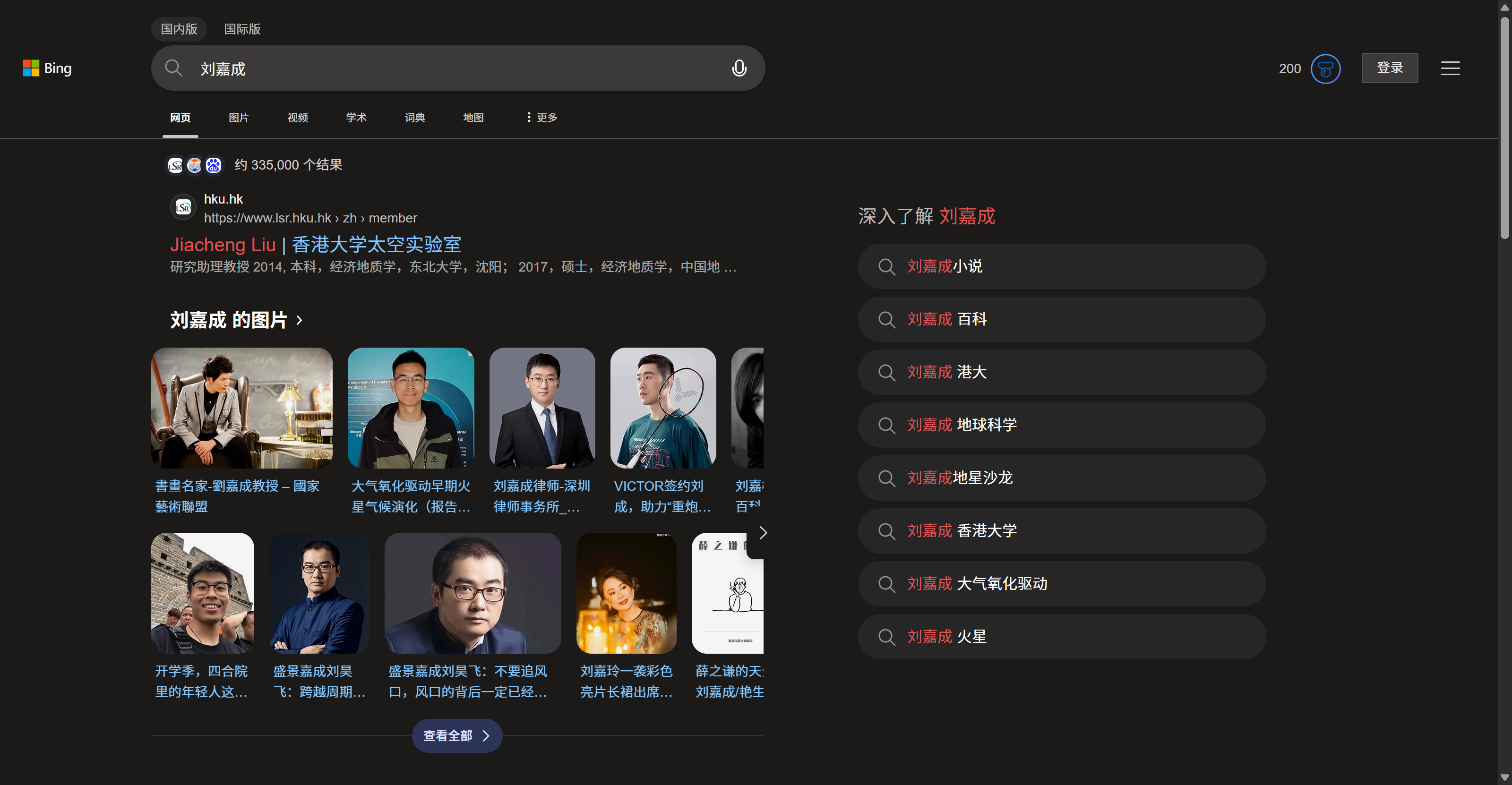
Task: Expand 刘嘉成 的图片 heading chevron
Action: pos(300,320)
